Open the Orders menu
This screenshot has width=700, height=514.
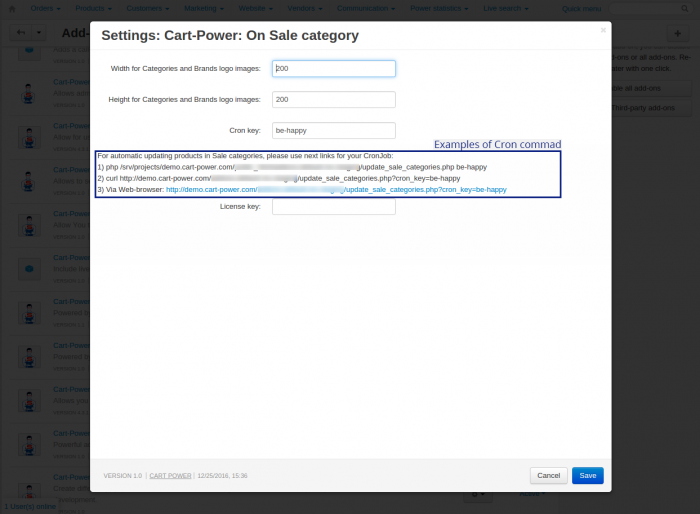pos(46,8)
